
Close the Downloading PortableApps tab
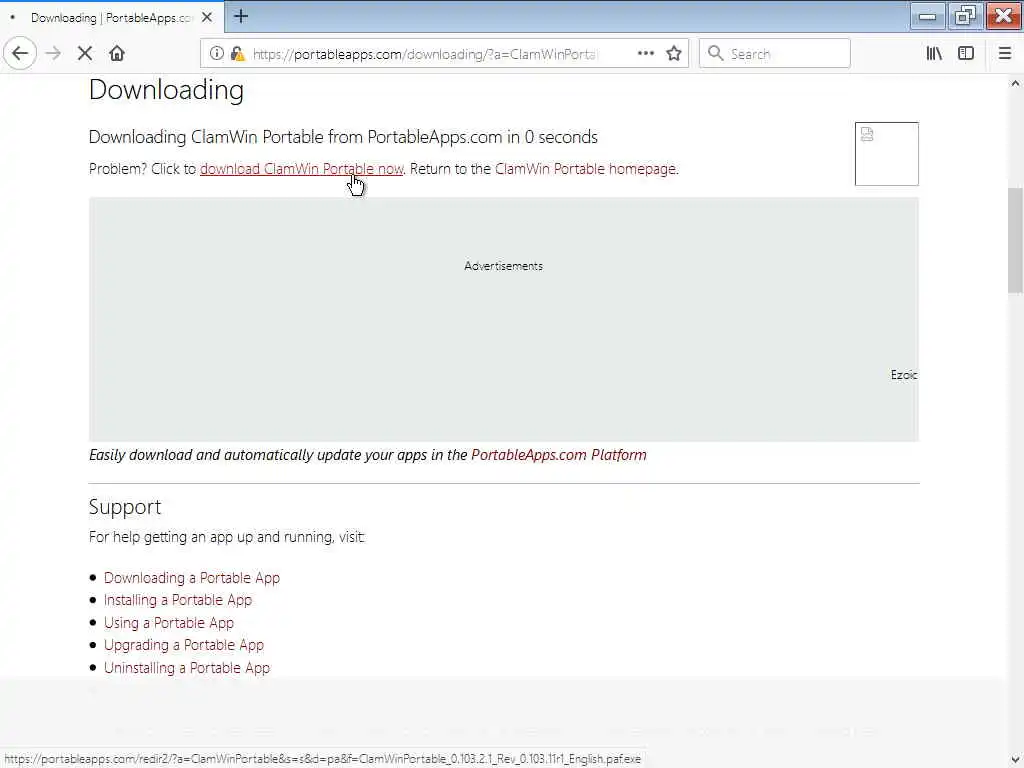[x=207, y=18]
